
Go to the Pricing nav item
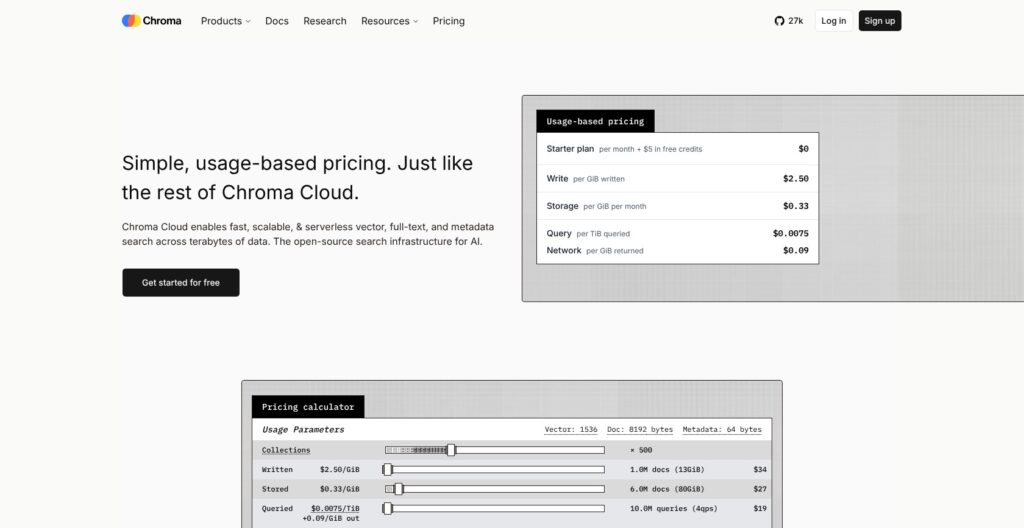[449, 21]
